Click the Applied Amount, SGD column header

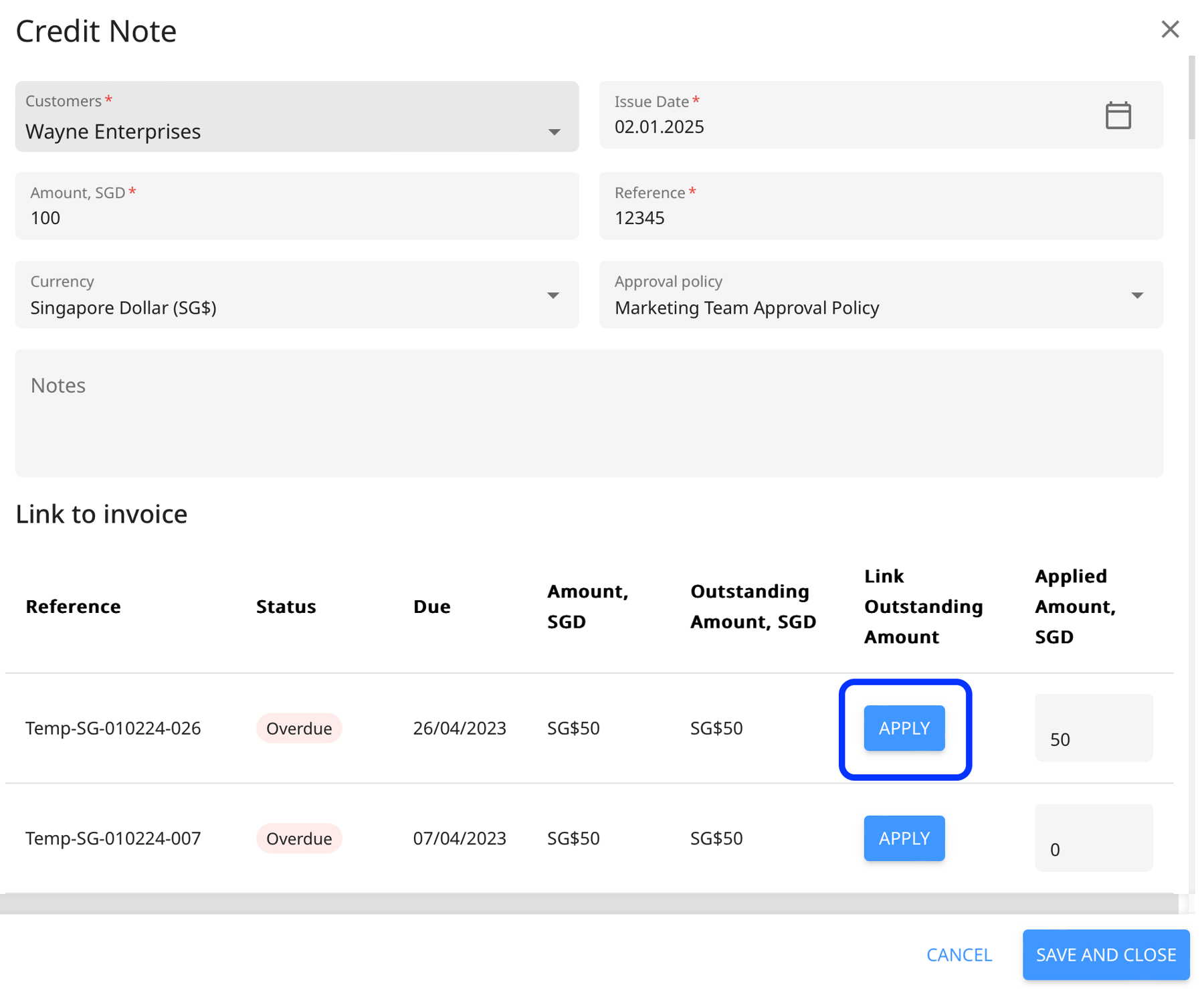[1075, 606]
